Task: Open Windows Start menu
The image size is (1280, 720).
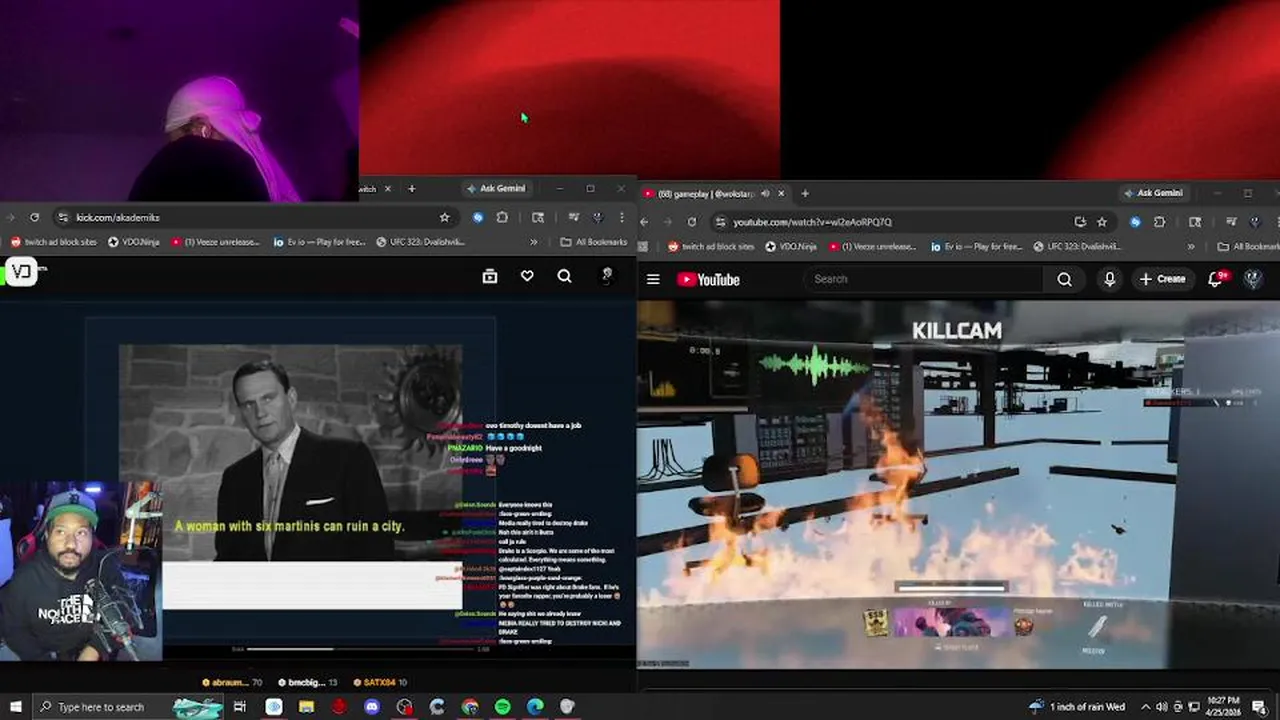Action: (x=15, y=707)
